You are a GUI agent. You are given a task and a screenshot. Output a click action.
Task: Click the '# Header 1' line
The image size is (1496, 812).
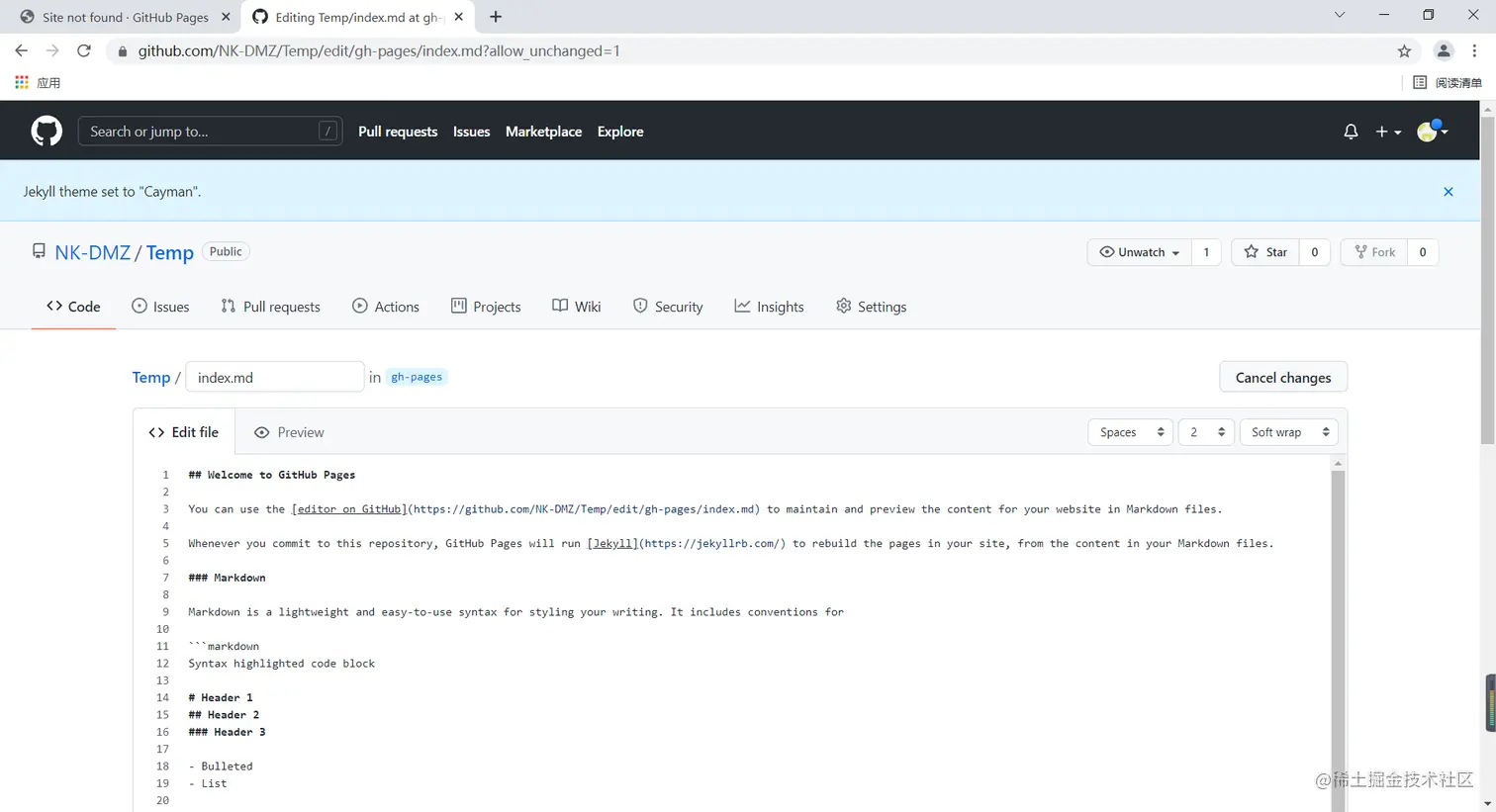click(220, 697)
